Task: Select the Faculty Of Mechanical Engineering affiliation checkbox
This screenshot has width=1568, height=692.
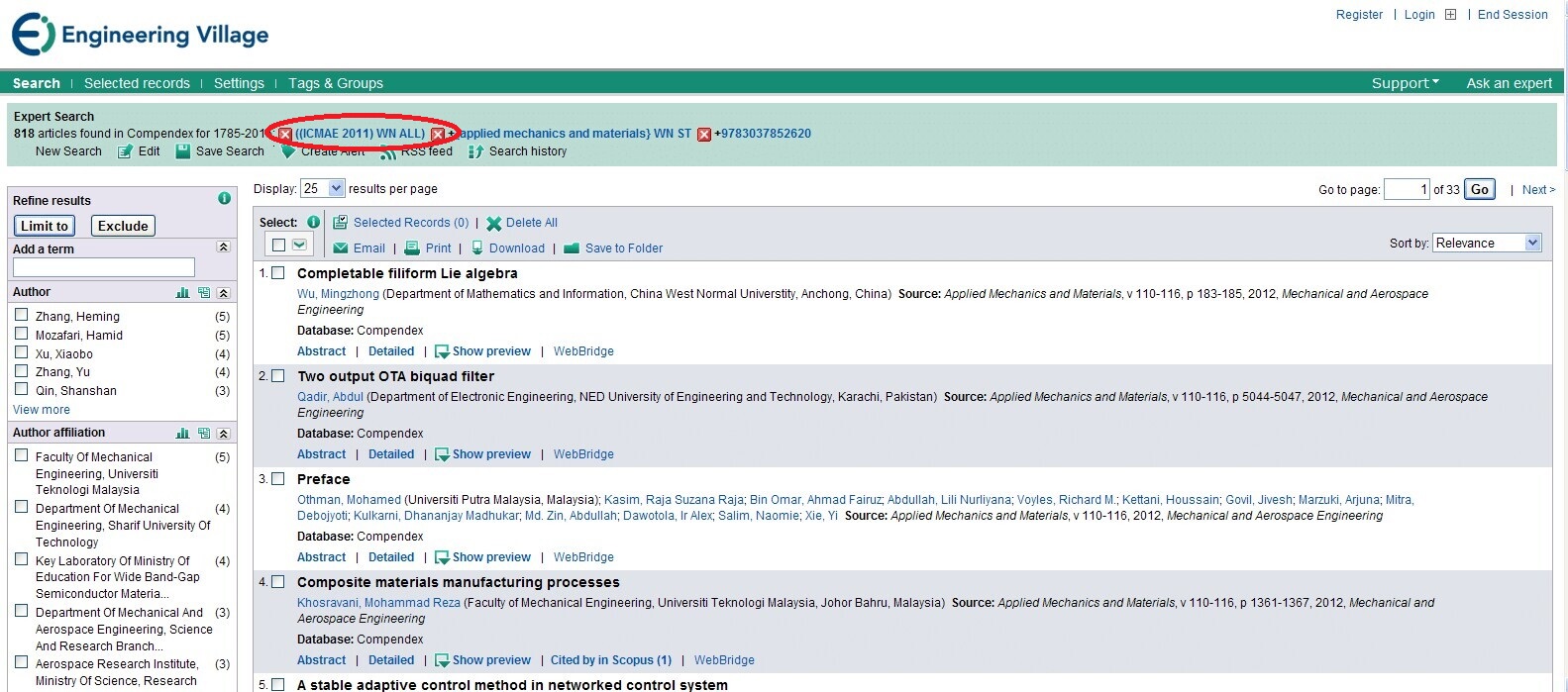Action: point(21,455)
